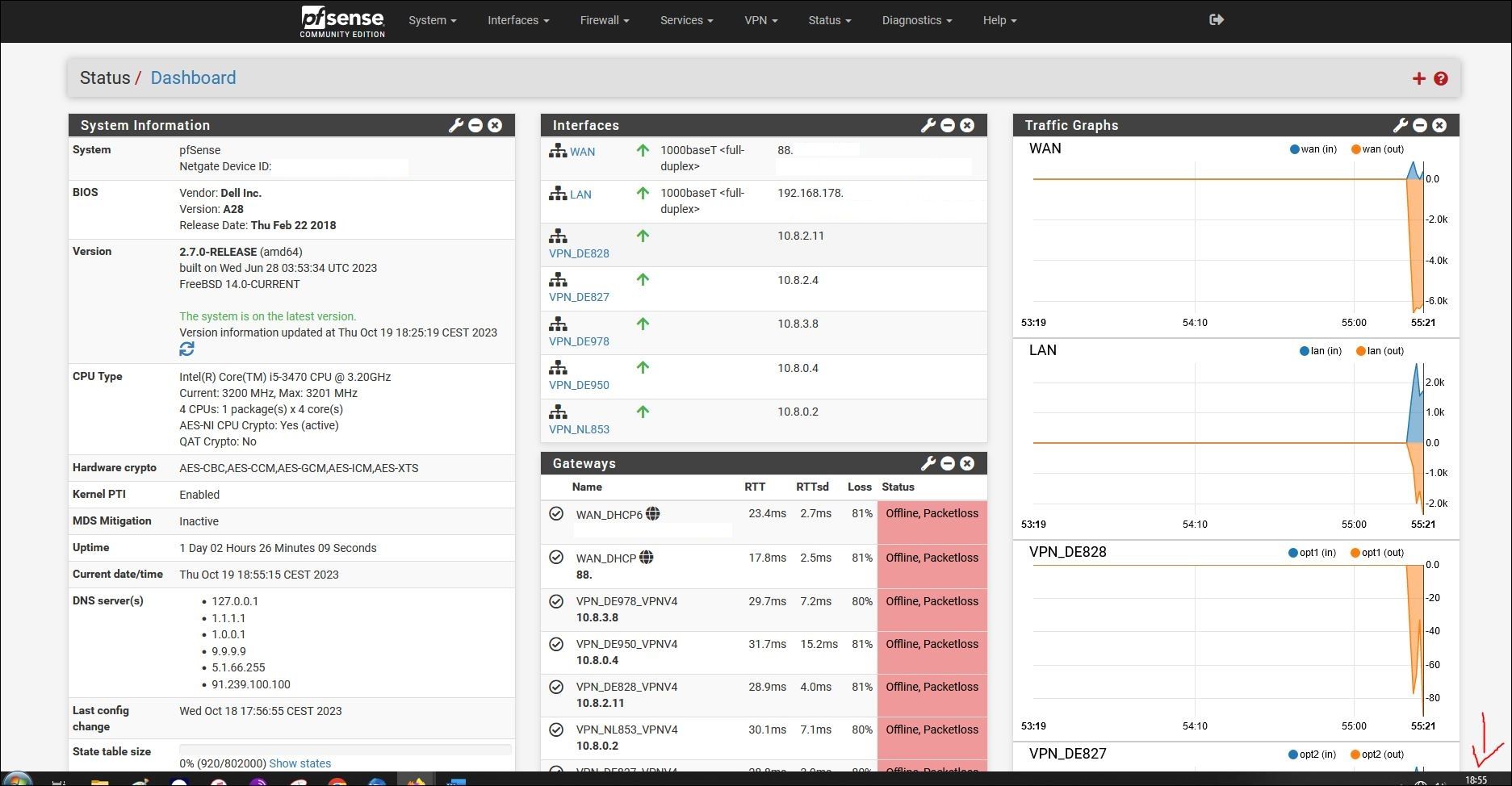
Task: Click the WAN traffic graph plot area
Action: pyautogui.click(x=1227, y=236)
